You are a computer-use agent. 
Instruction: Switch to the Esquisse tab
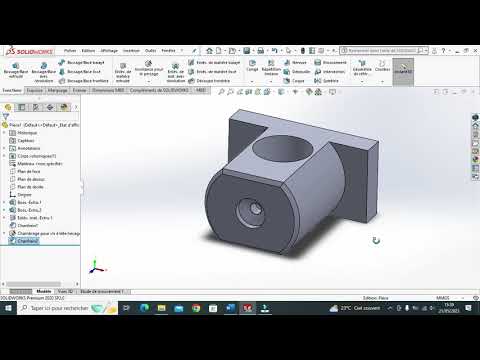coord(34,90)
